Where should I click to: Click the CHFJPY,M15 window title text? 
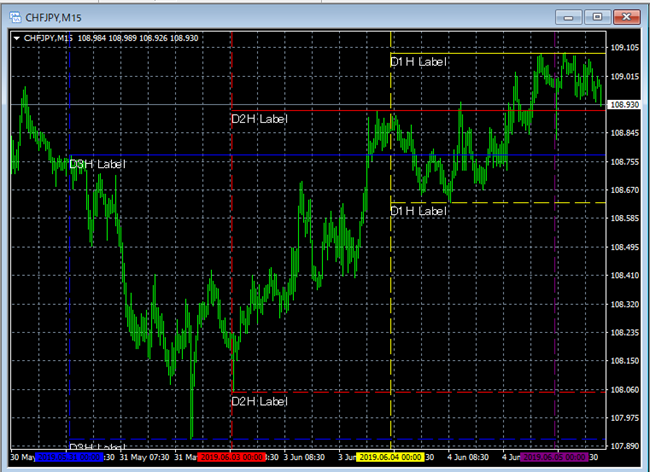coord(53,18)
